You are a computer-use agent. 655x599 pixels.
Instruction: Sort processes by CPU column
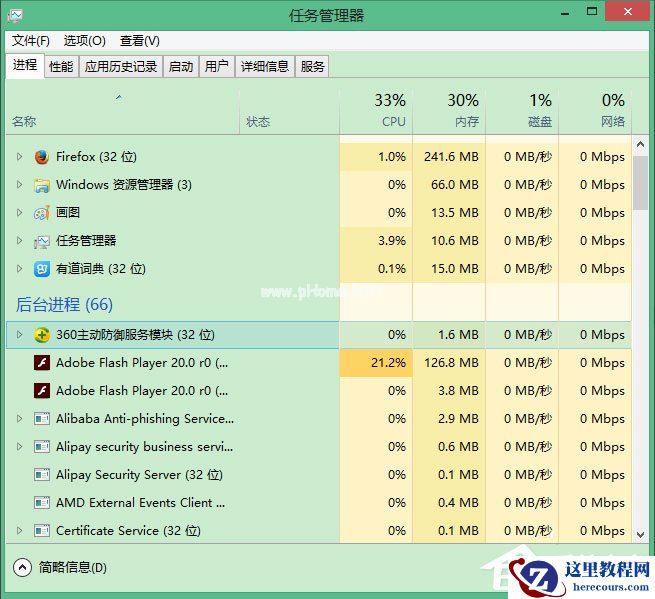click(x=376, y=112)
